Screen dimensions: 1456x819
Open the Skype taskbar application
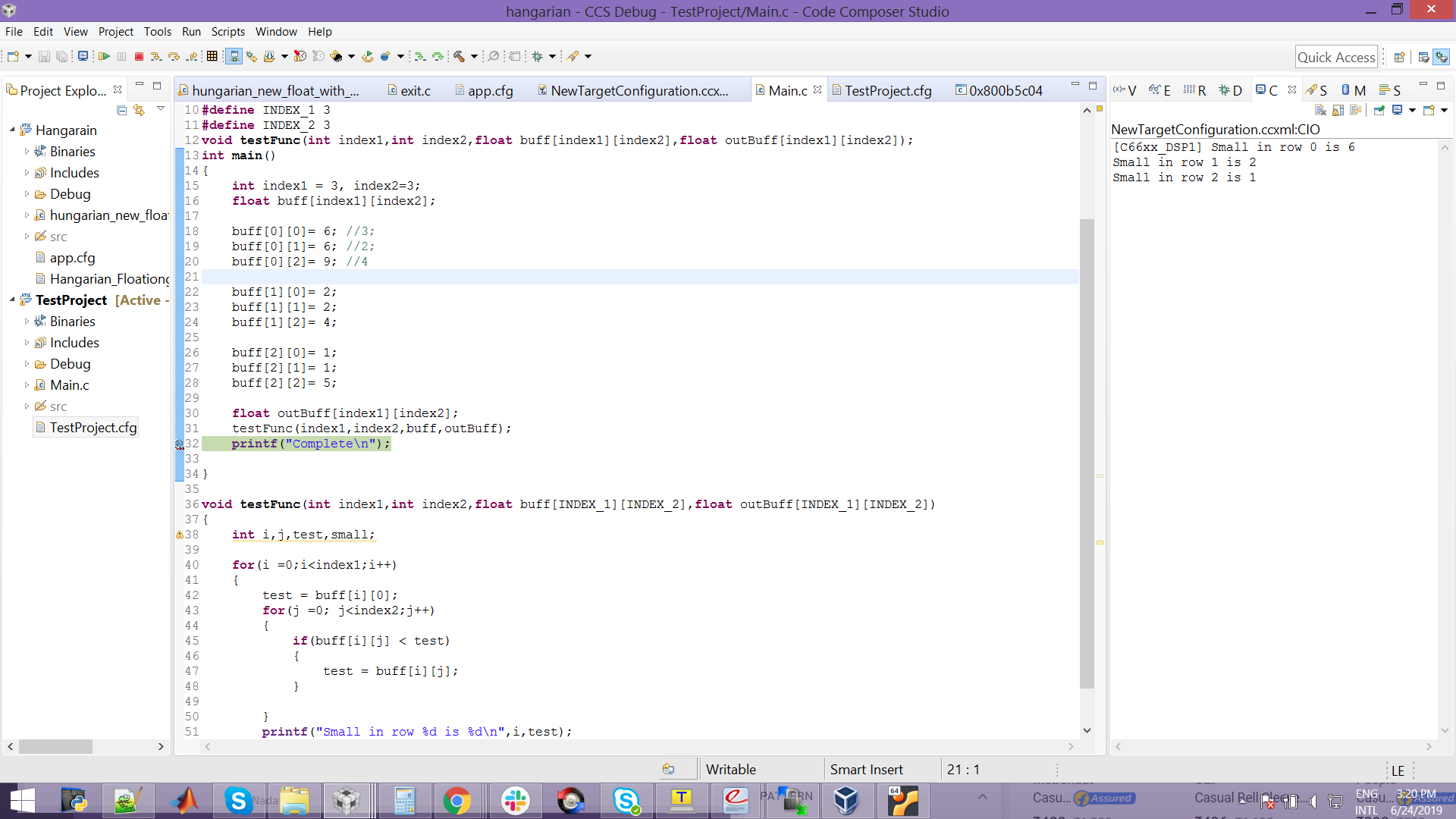(238, 801)
